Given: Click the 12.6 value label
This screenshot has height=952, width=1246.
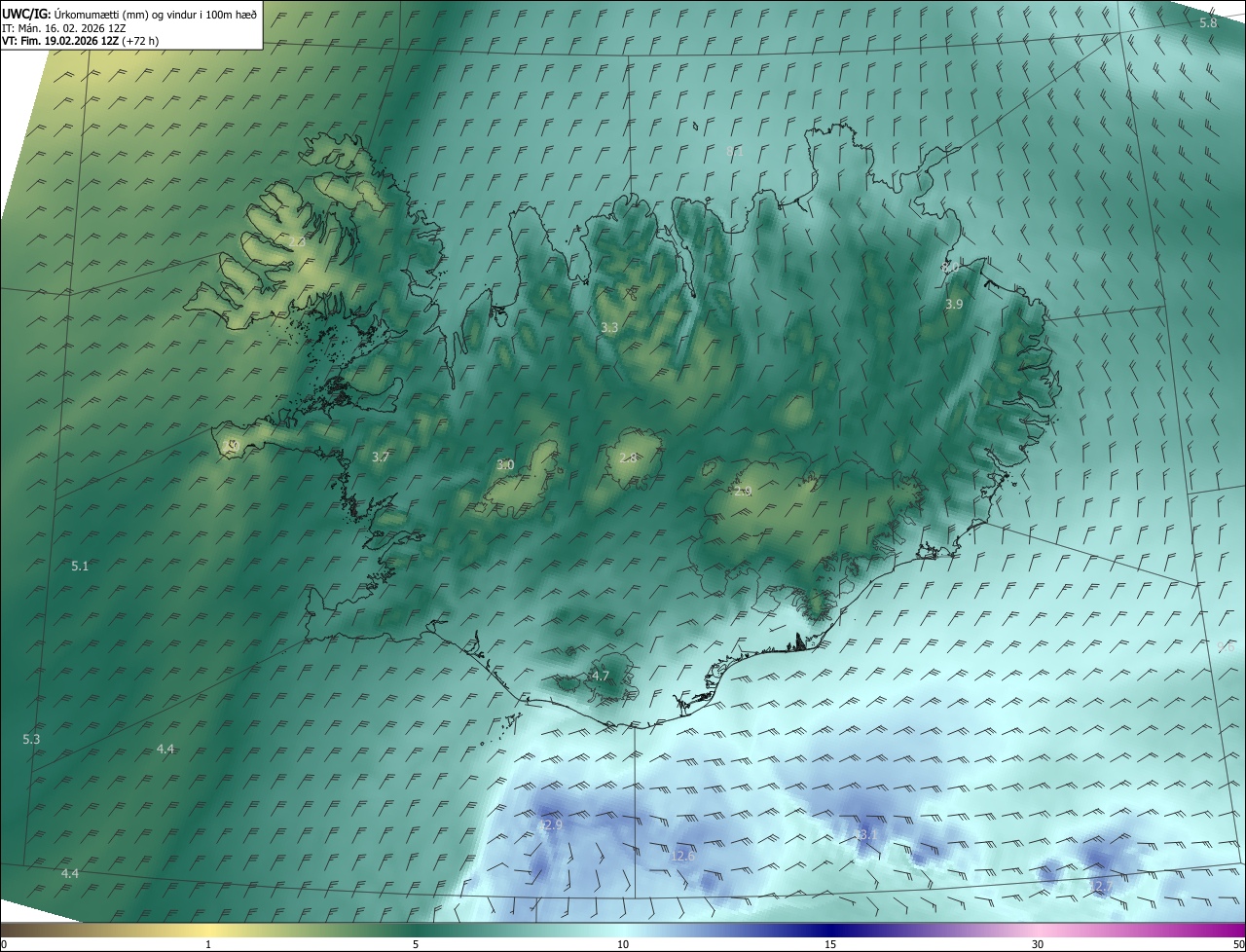Looking at the screenshot, I should tap(683, 856).
